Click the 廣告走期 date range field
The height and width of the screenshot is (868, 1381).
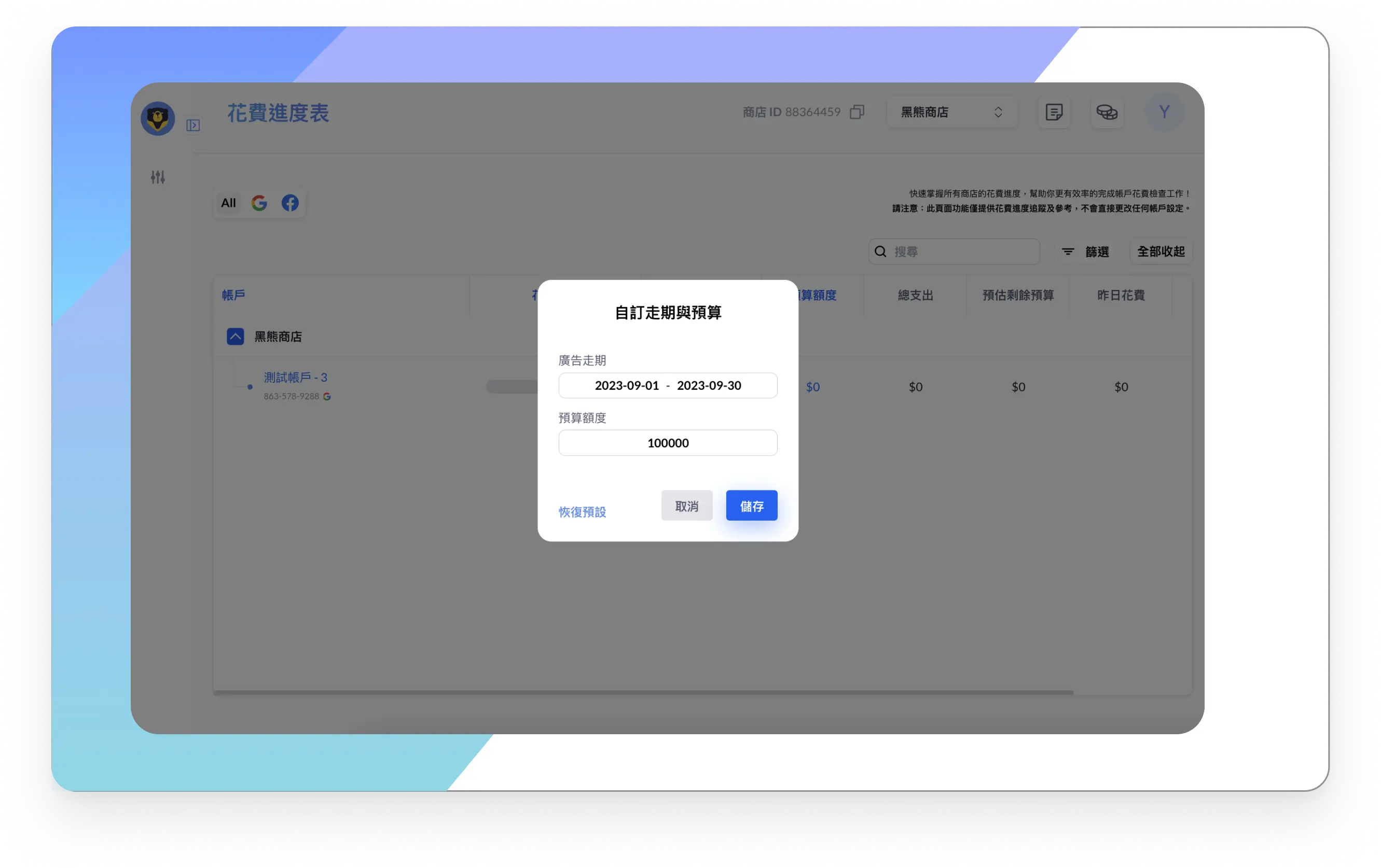(x=668, y=386)
